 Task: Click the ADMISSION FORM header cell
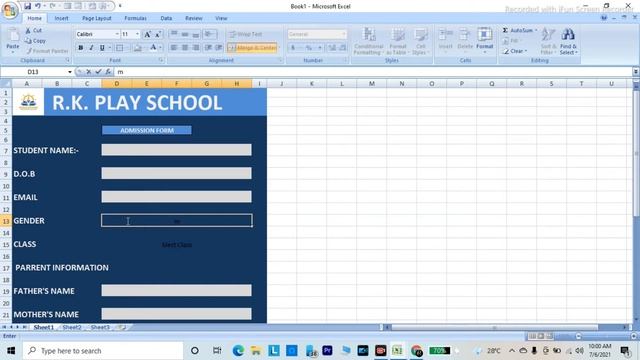[x=147, y=130]
